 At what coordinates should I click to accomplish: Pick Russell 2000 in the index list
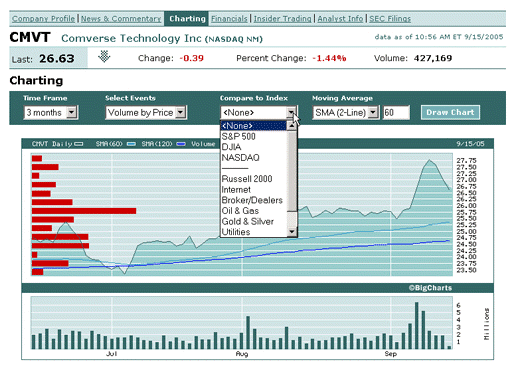click(x=253, y=179)
